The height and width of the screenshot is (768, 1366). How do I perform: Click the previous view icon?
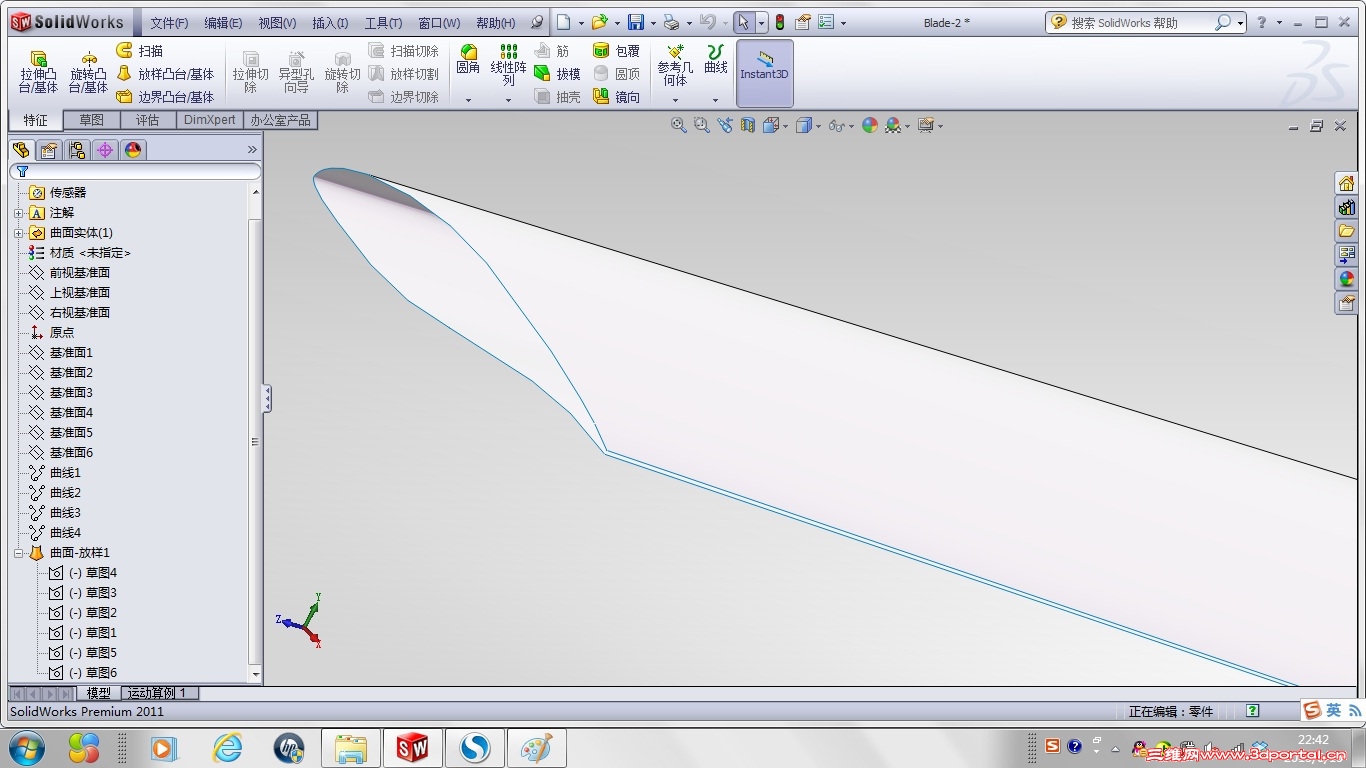pyautogui.click(x=725, y=125)
